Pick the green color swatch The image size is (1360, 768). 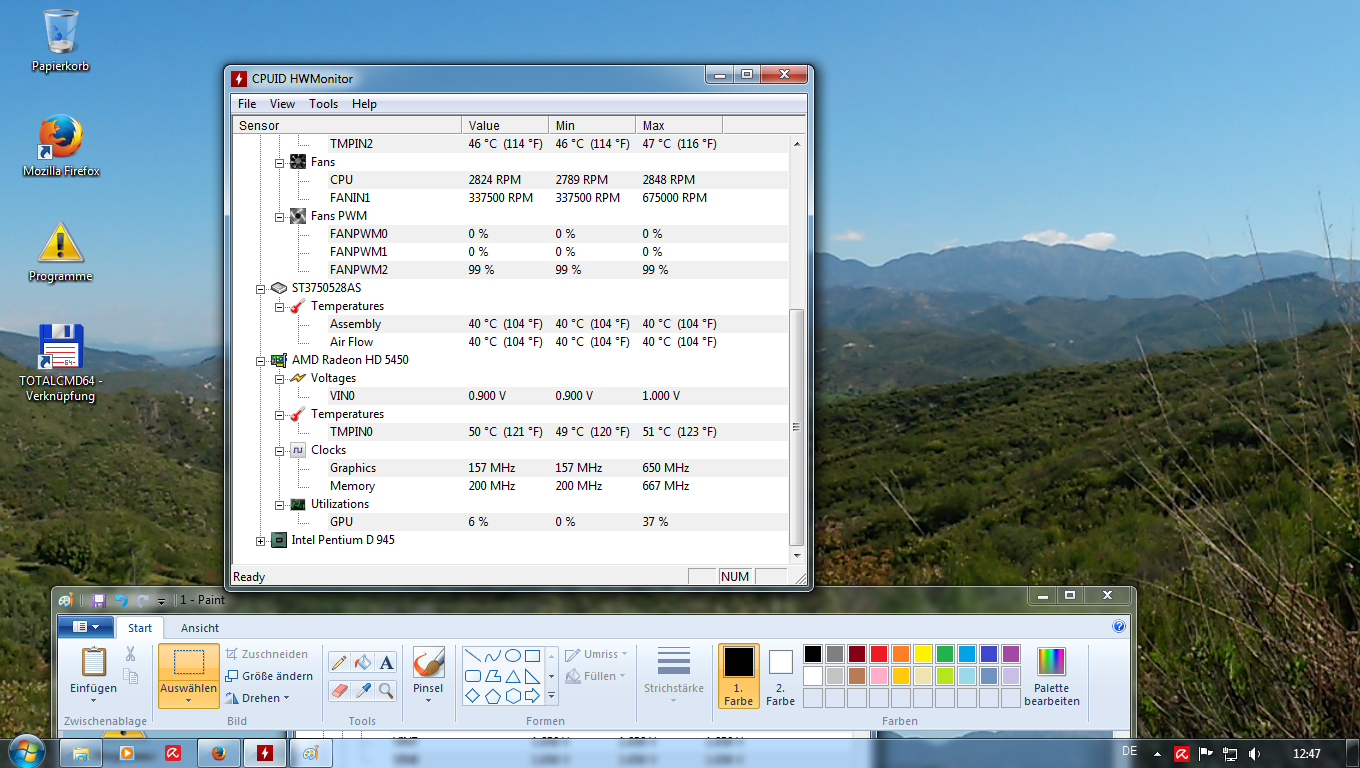(945, 654)
